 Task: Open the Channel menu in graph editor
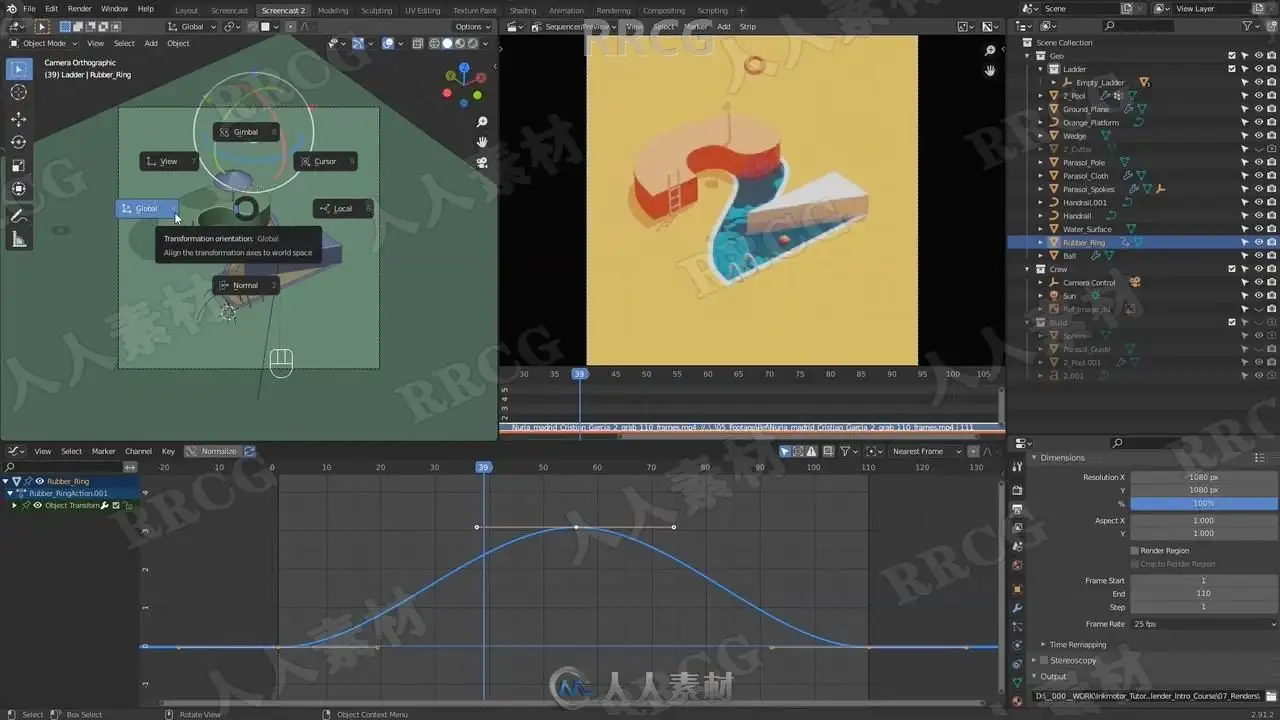[138, 451]
